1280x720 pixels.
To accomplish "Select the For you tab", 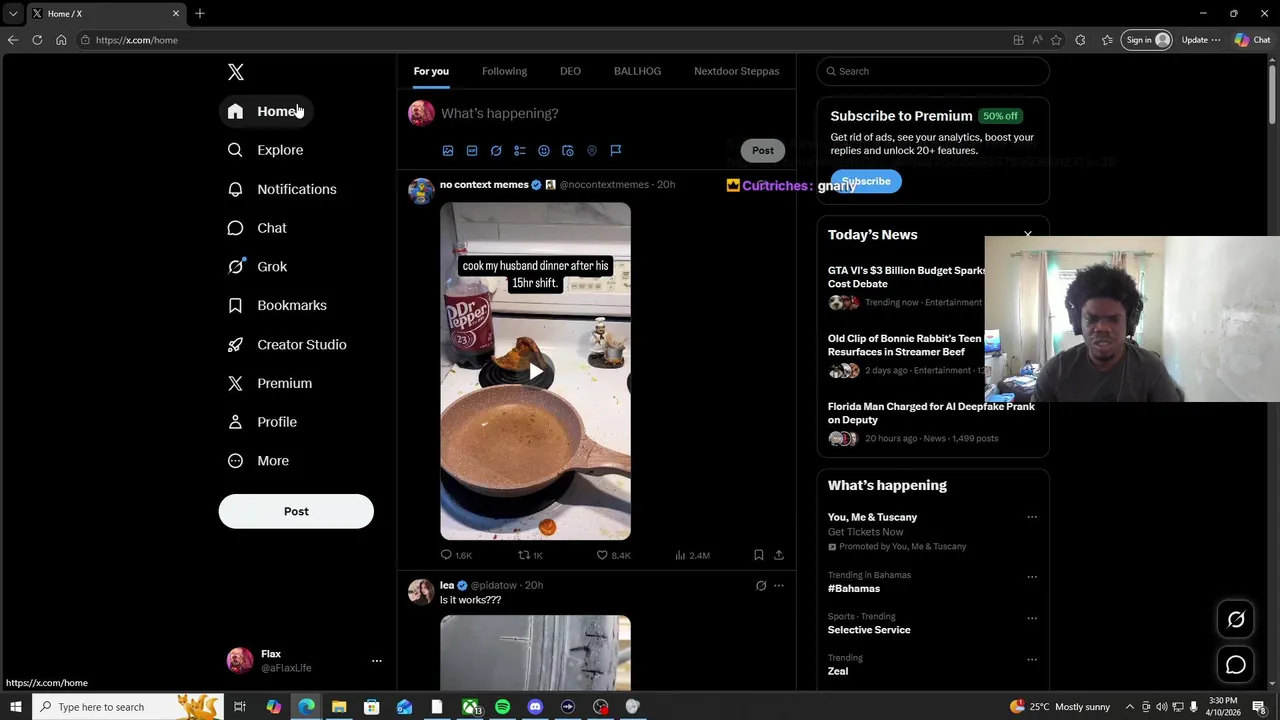I will pyautogui.click(x=431, y=71).
